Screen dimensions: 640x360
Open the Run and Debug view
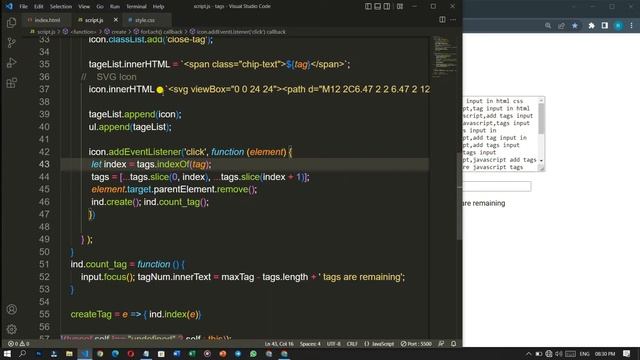(x=11, y=62)
